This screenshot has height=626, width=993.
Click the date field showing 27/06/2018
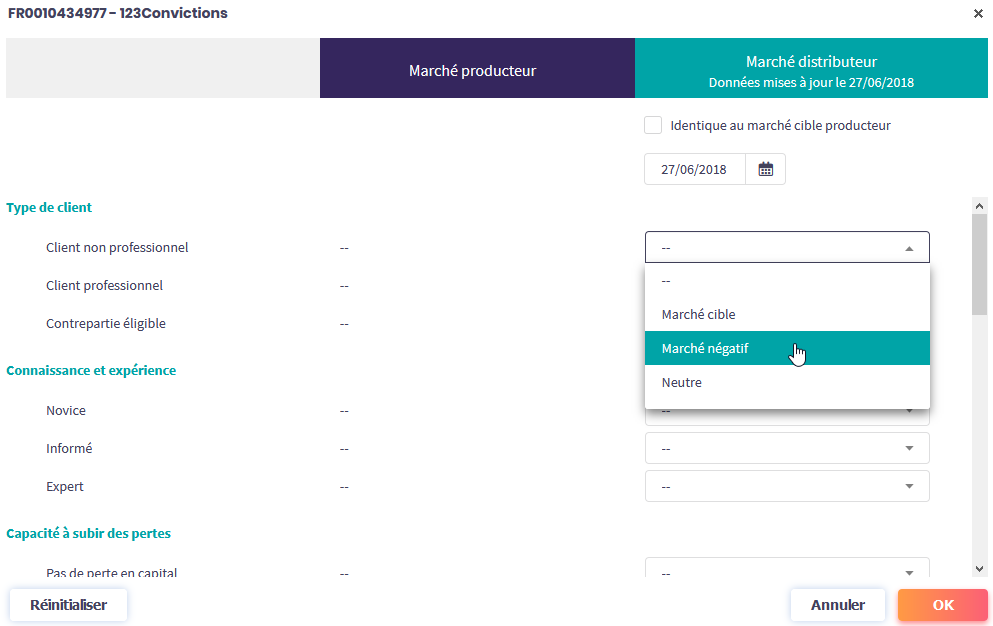tap(694, 169)
